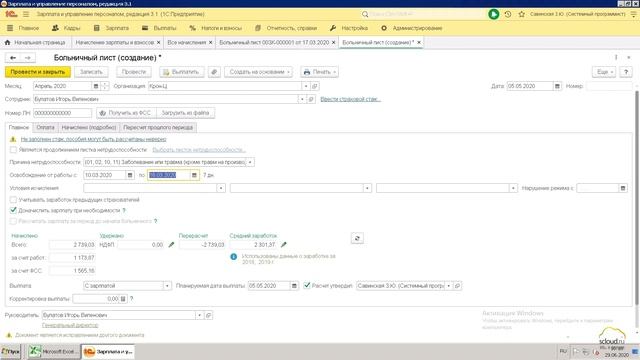Enable Учитывать заработок предыдущих страхователей
The width and height of the screenshot is (640, 360).
(x=13, y=200)
